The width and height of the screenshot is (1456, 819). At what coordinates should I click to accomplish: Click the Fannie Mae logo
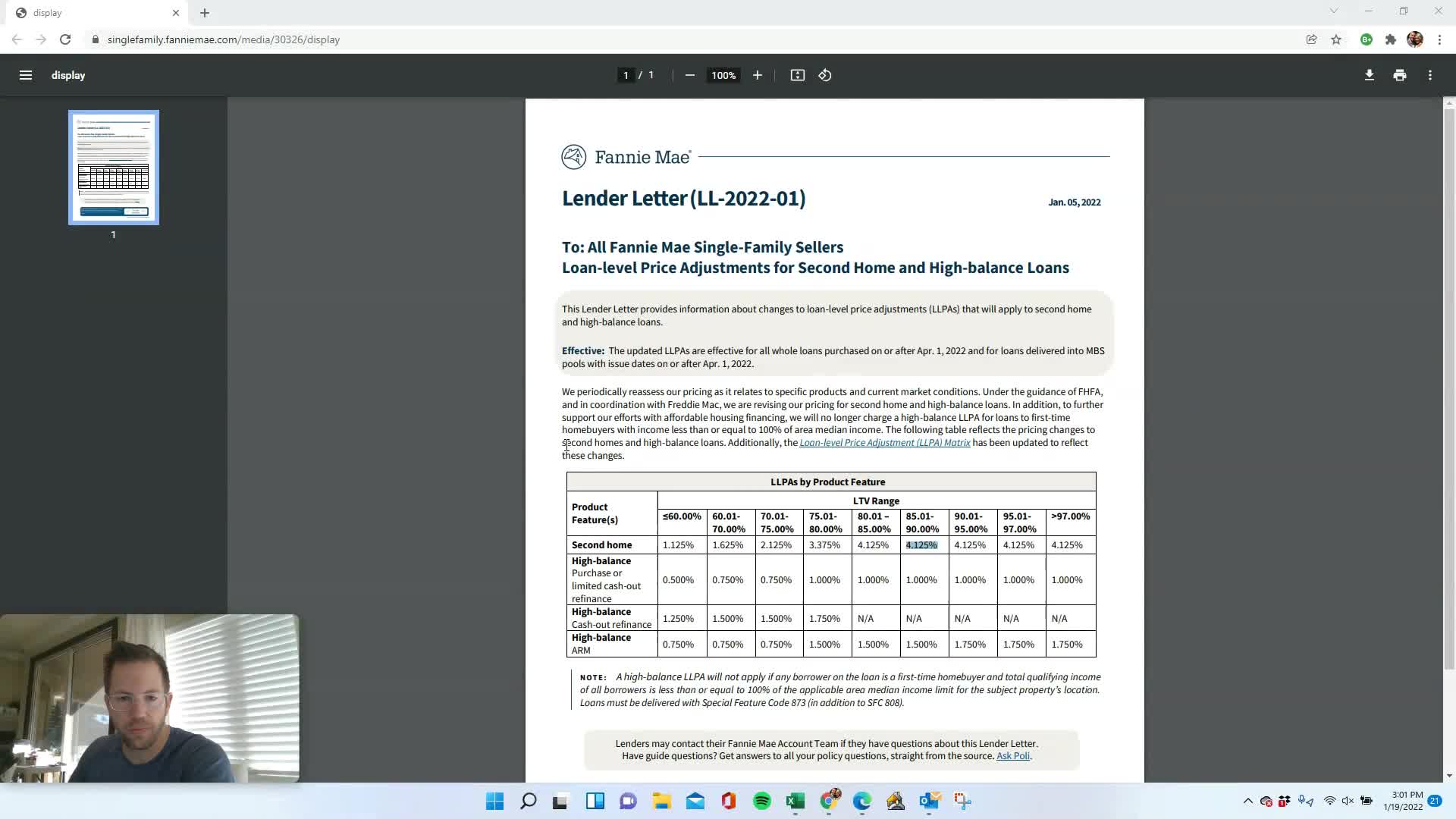[626, 157]
